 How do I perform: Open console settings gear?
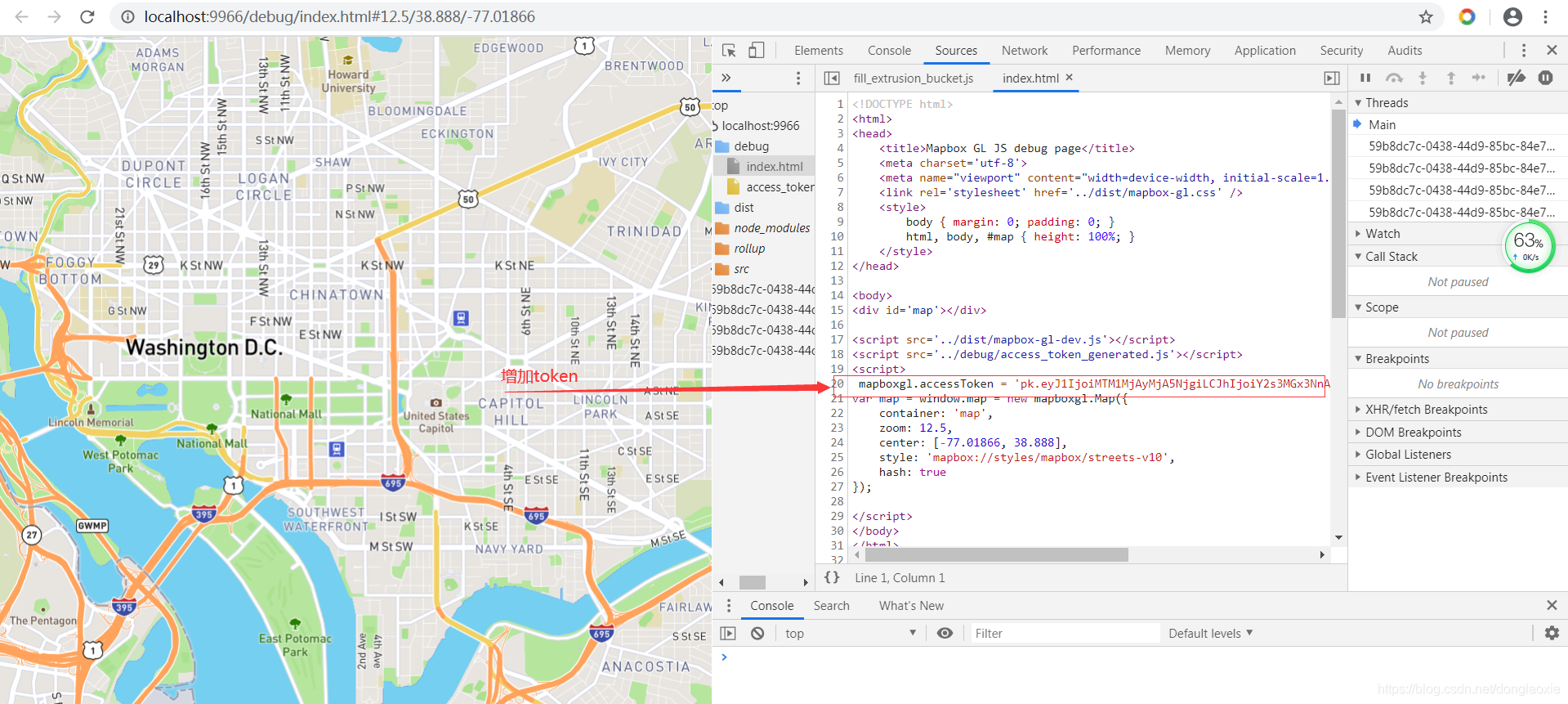tap(1552, 633)
